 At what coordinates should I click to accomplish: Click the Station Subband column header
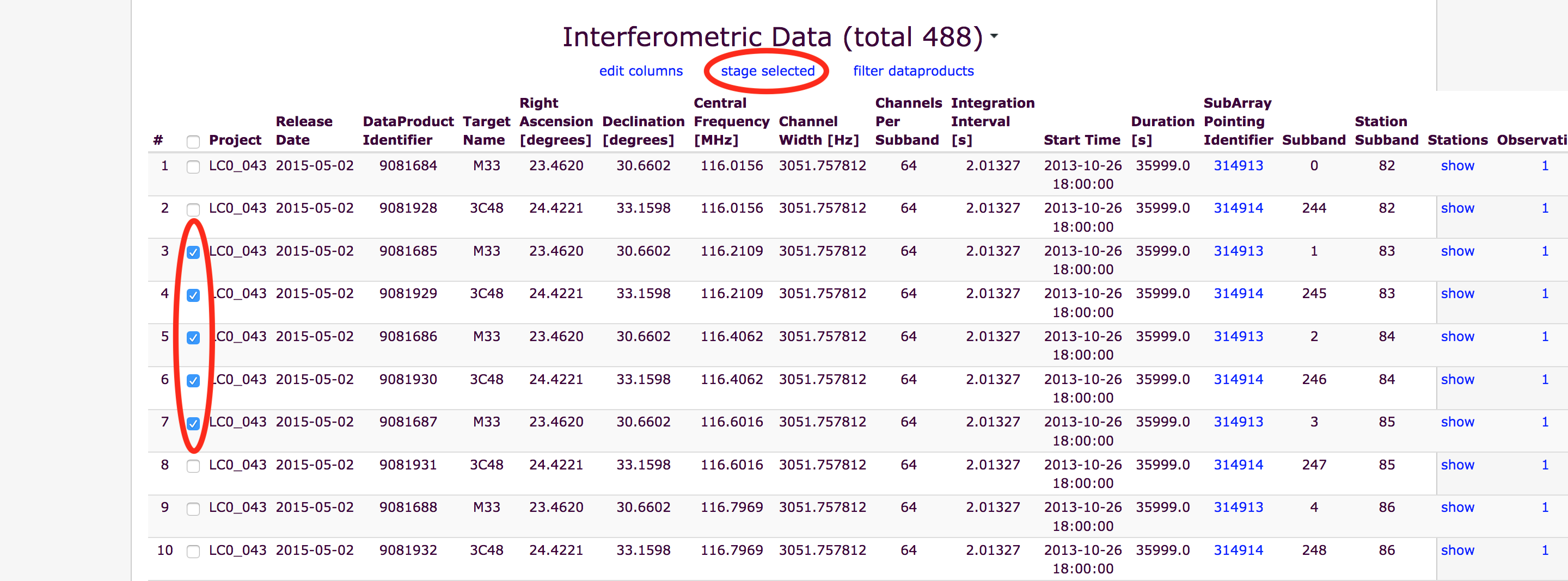point(1387,131)
